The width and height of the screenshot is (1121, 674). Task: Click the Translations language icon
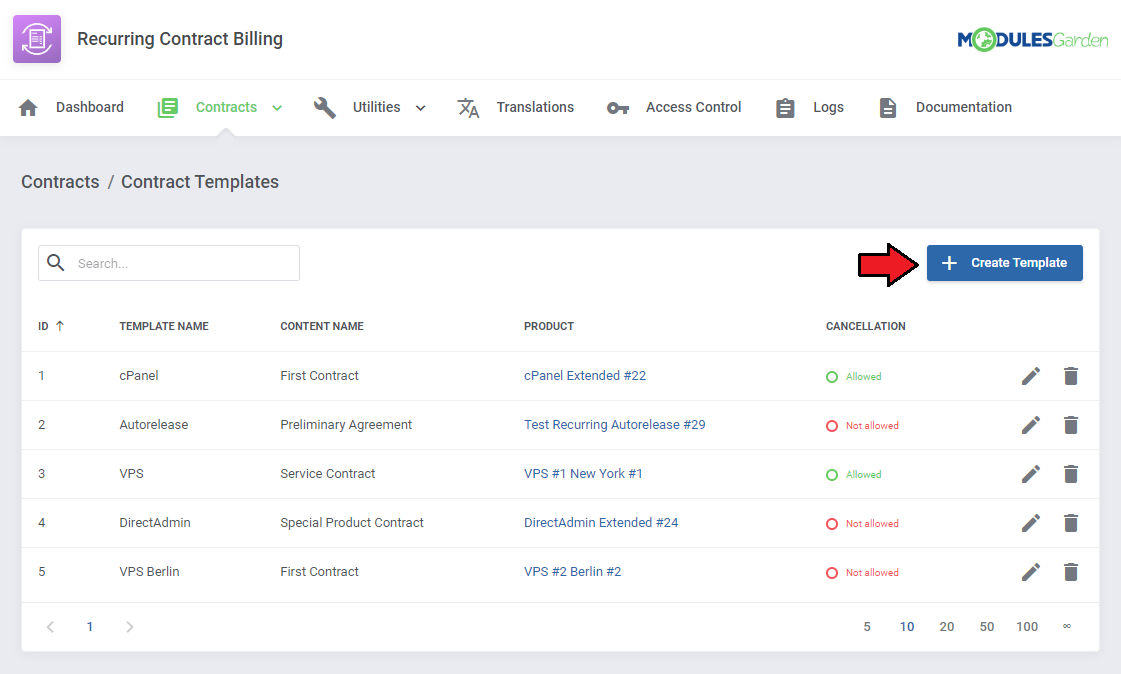coord(468,108)
